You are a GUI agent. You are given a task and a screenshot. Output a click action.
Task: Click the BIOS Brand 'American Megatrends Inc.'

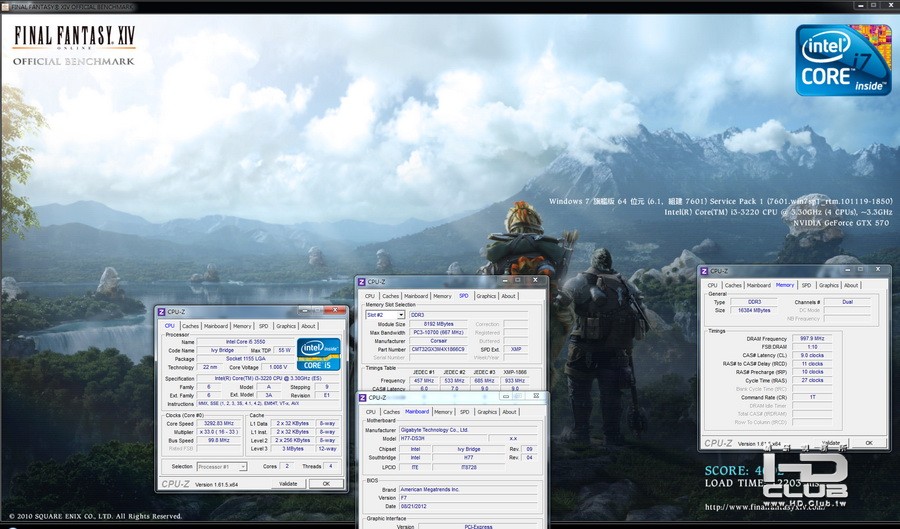click(468, 489)
